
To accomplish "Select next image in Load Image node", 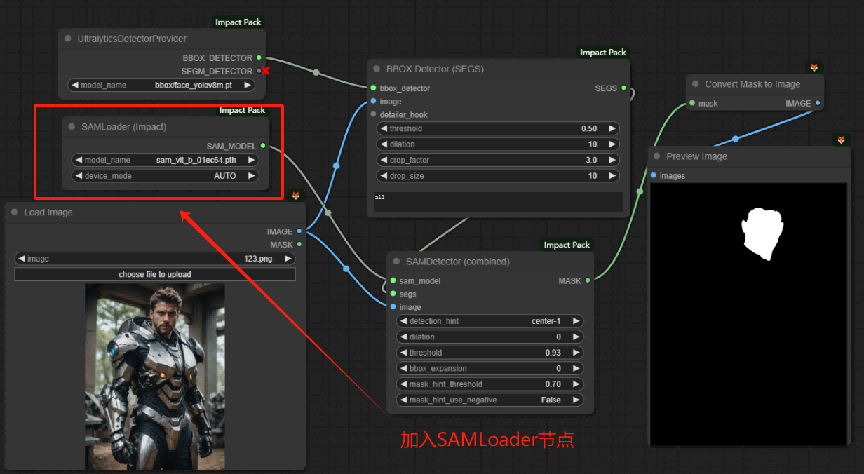I will (288, 258).
